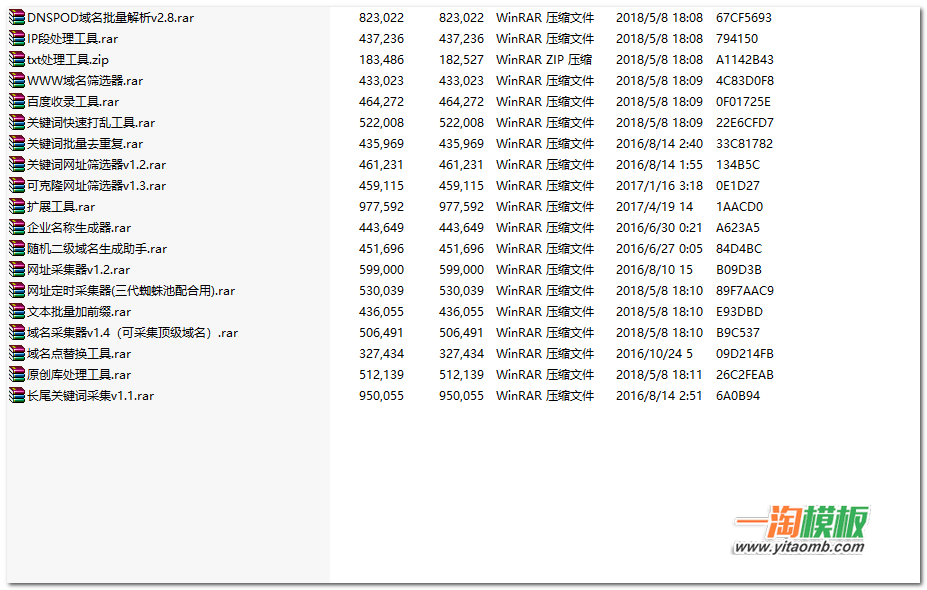
Task: Select the 百度收录工具.rar entry name
Action: [73, 102]
